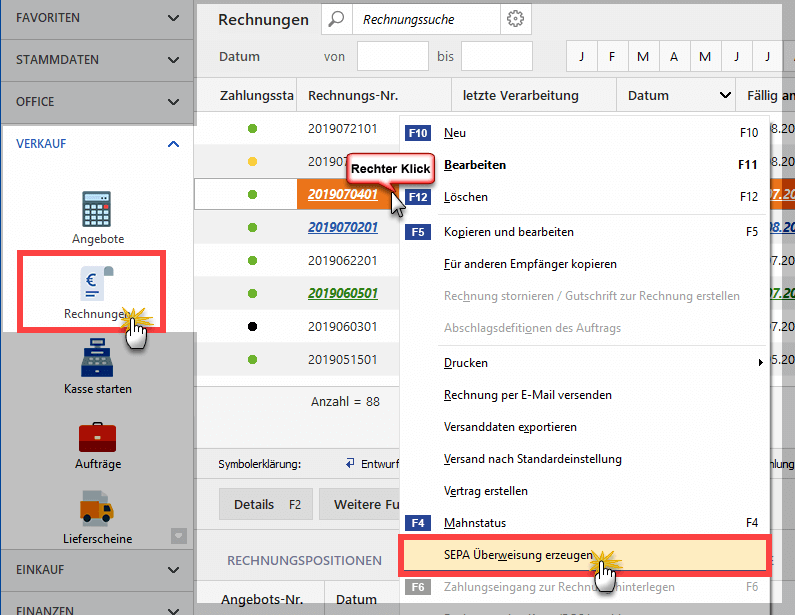Click highlighted invoice 2019070401
This screenshot has width=795, height=615.
click(343, 194)
